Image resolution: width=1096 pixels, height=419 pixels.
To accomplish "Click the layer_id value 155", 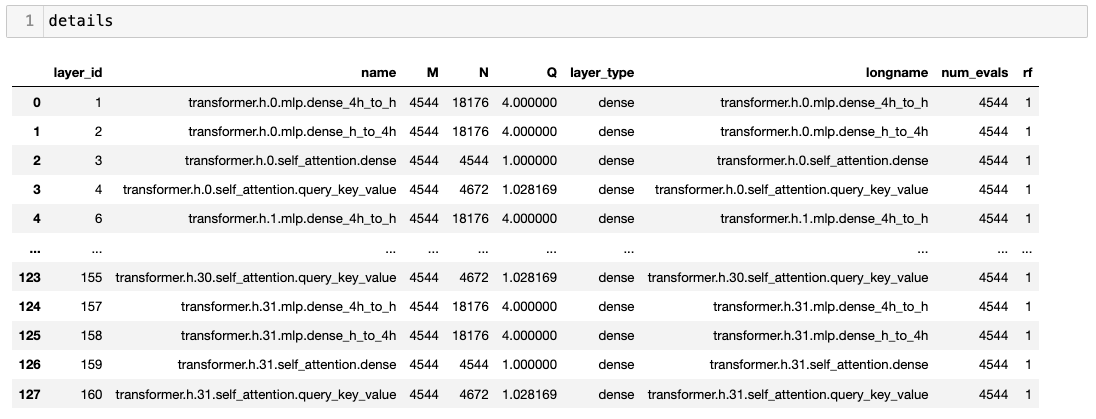I will 91,277.
